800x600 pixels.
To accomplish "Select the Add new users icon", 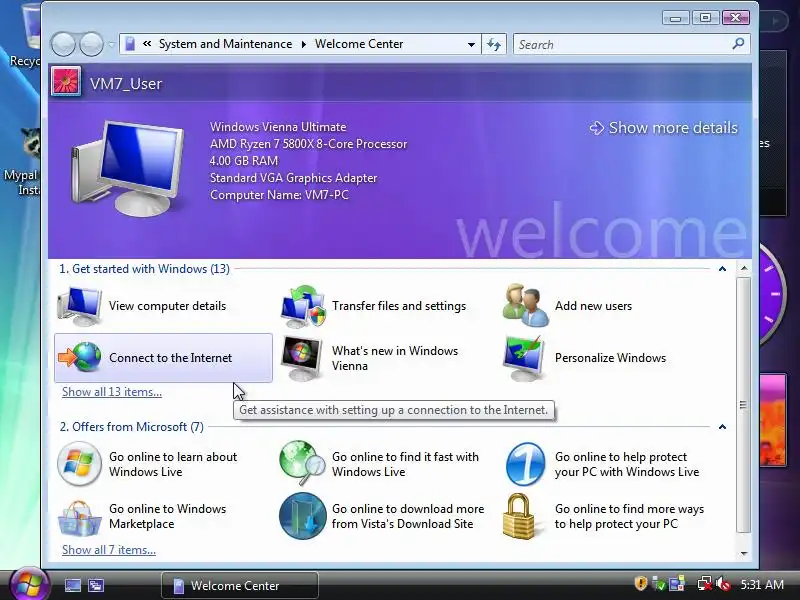I will 526,305.
